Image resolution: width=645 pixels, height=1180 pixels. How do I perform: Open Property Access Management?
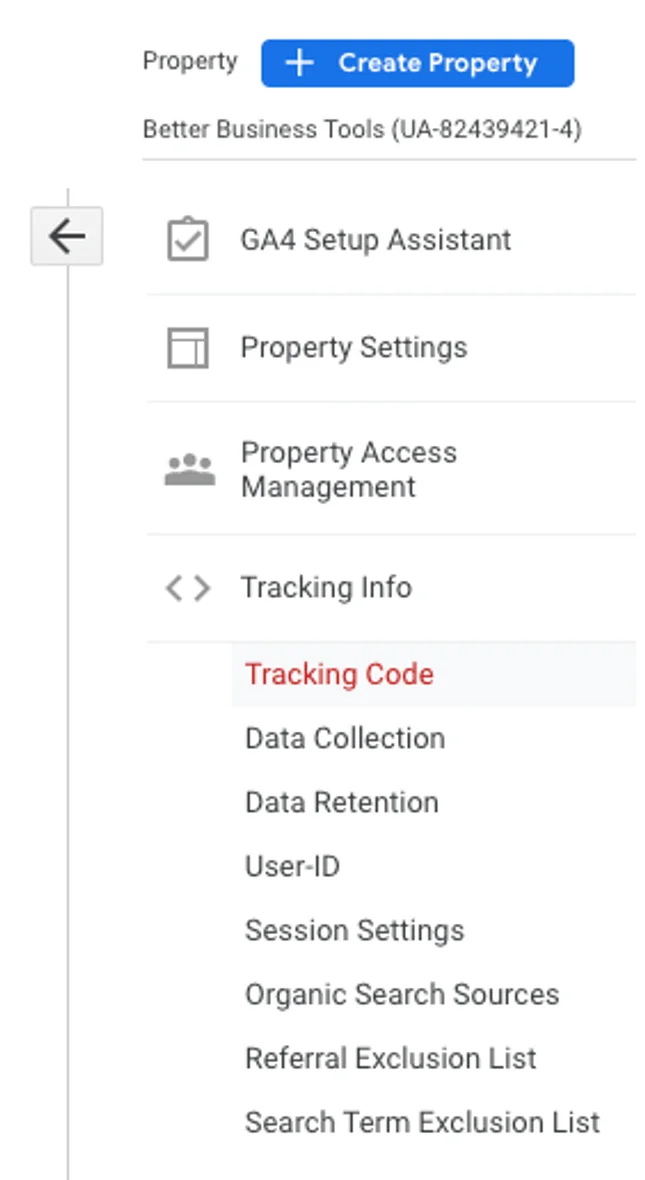point(391,469)
